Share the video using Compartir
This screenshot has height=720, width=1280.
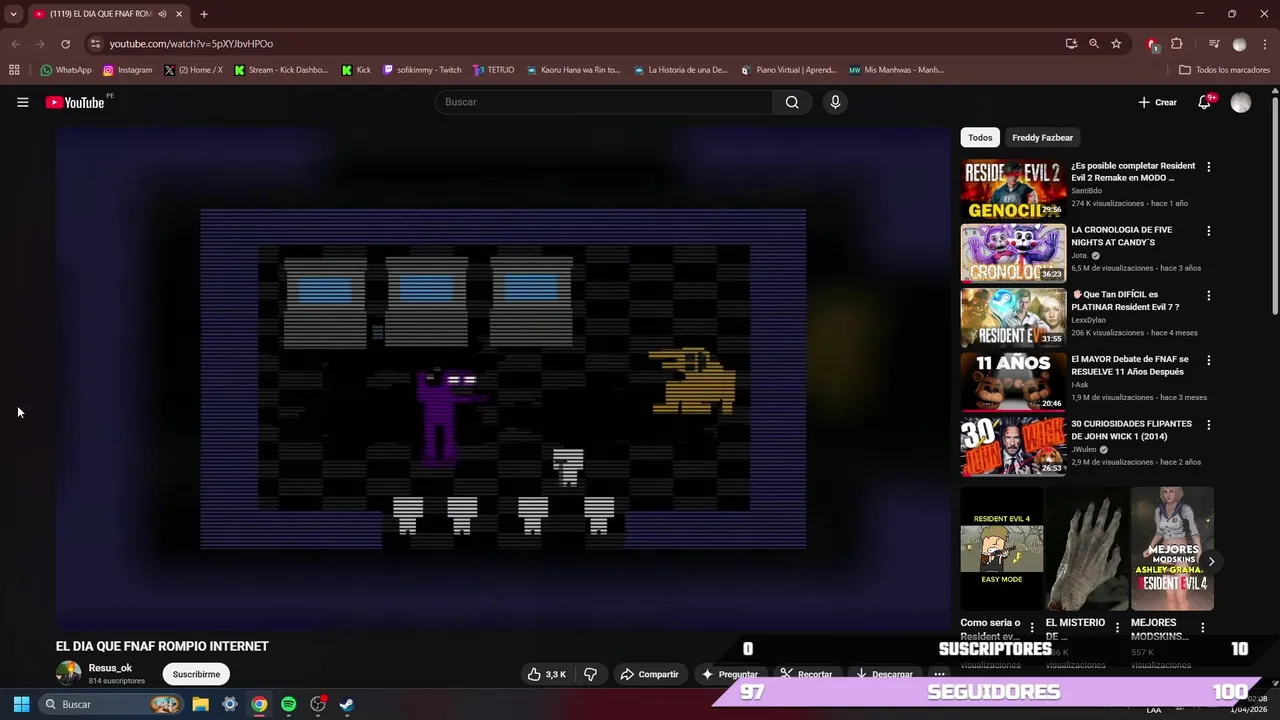click(x=649, y=674)
